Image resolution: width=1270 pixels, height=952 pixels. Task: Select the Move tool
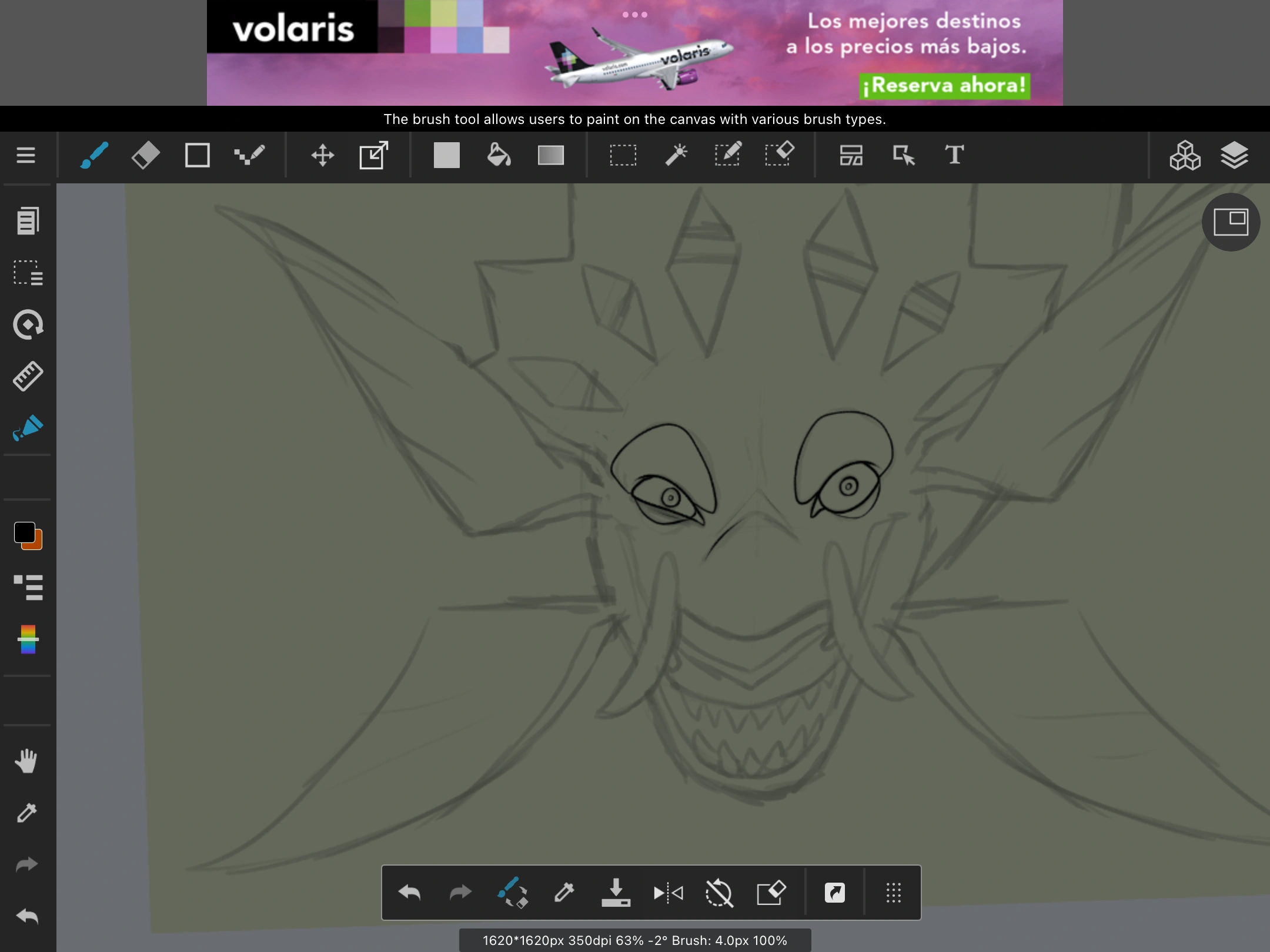323,155
